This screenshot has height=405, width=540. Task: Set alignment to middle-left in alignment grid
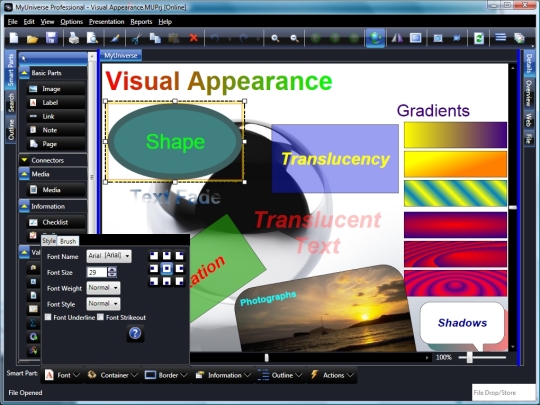(x=154, y=268)
